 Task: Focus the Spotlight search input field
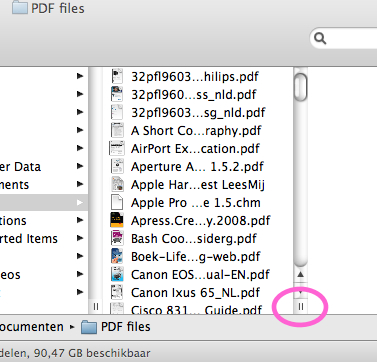343,39
